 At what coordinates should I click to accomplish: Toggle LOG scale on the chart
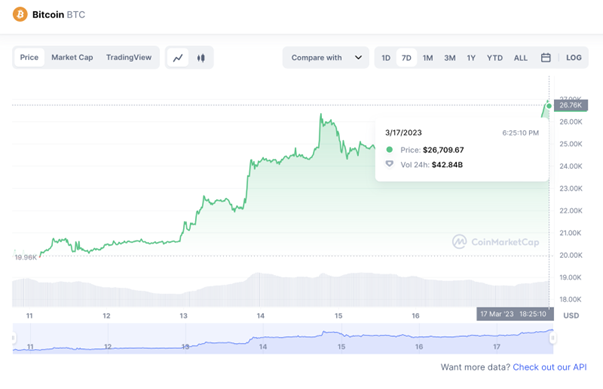(x=573, y=58)
